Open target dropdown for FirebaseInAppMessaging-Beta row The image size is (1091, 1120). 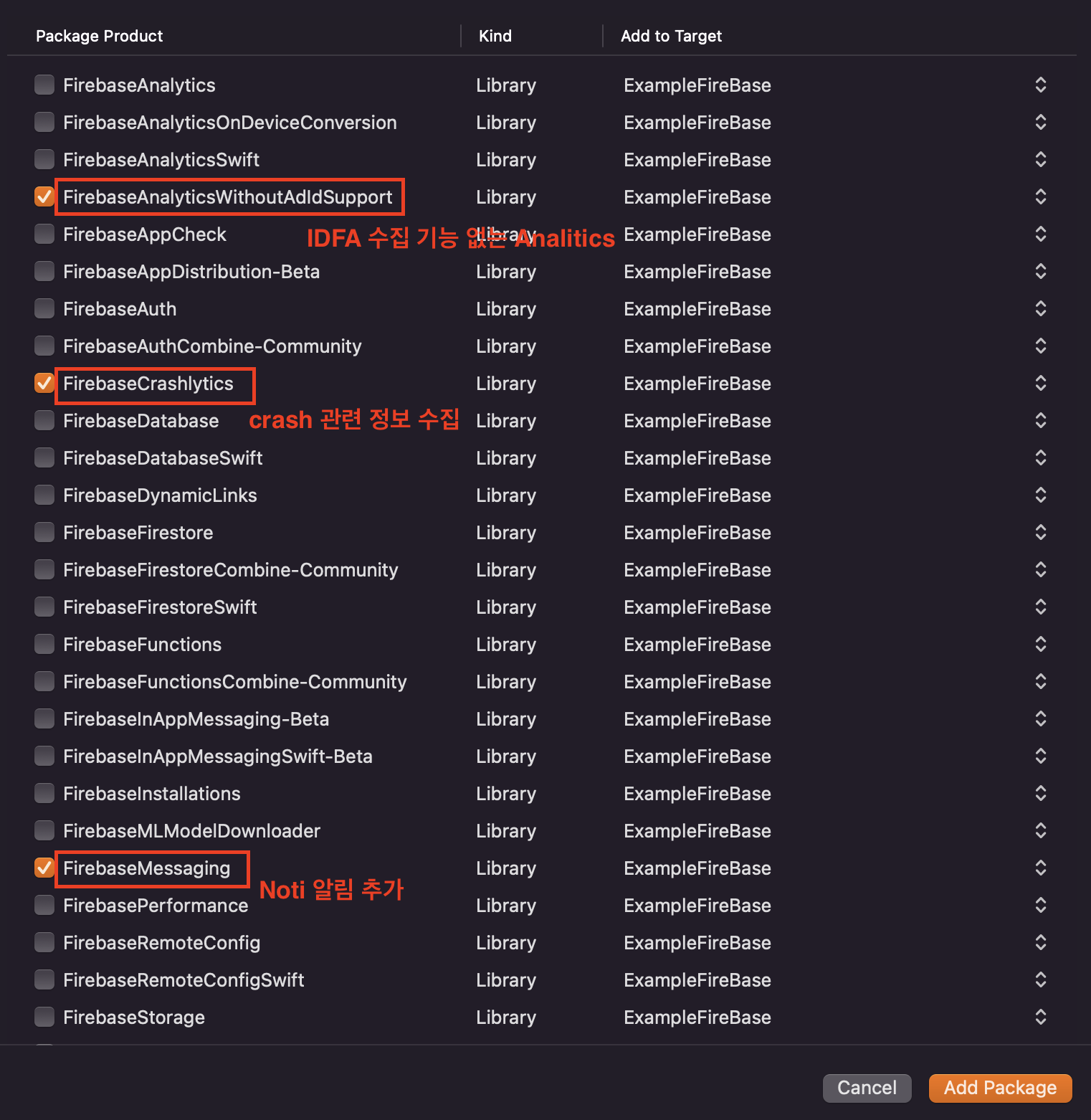coord(1041,718)
